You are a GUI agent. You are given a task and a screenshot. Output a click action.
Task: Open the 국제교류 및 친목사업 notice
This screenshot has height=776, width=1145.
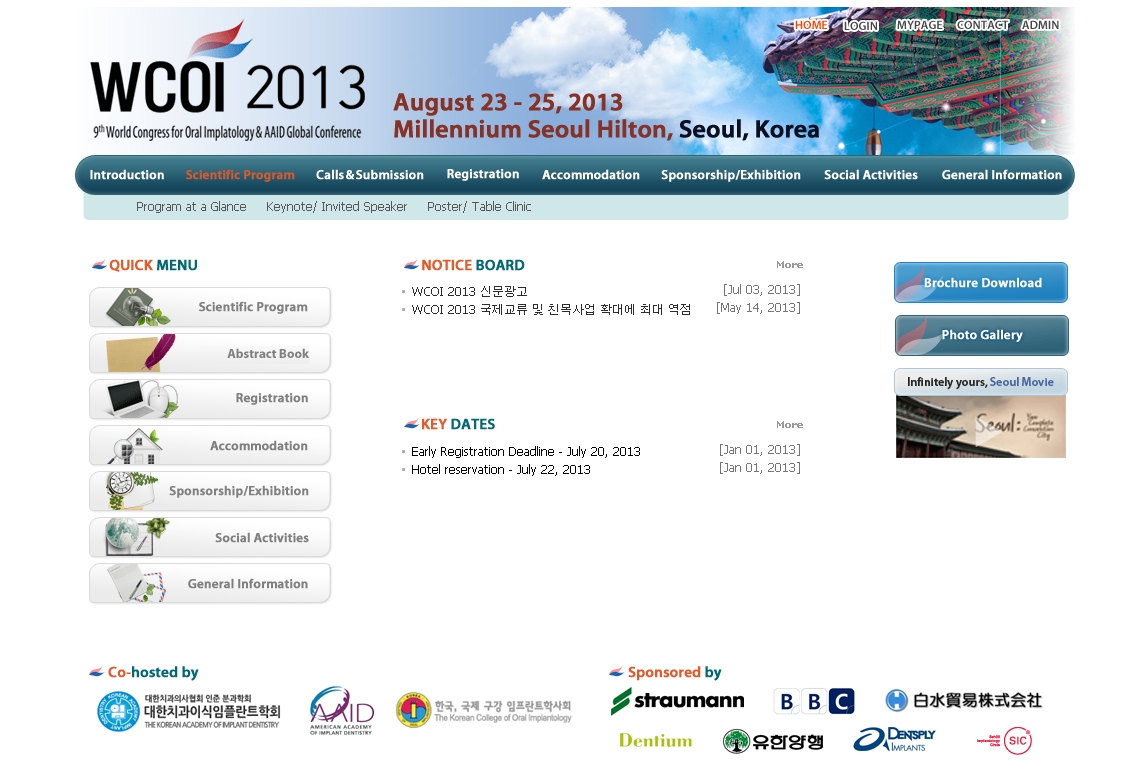[551, 310]
